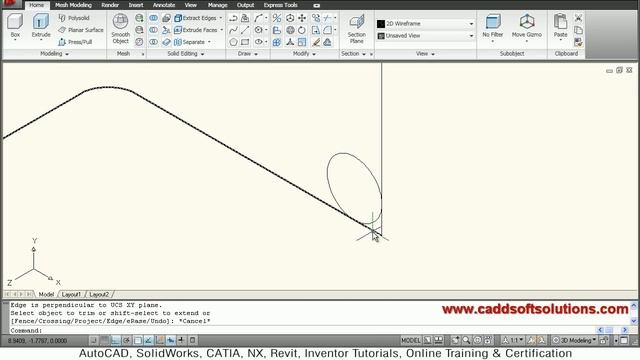Viewport: 640px width, 360px height.
Task: Open the Annotate ribbon tab
Action: pyautogui.click(x=164, y=5)
